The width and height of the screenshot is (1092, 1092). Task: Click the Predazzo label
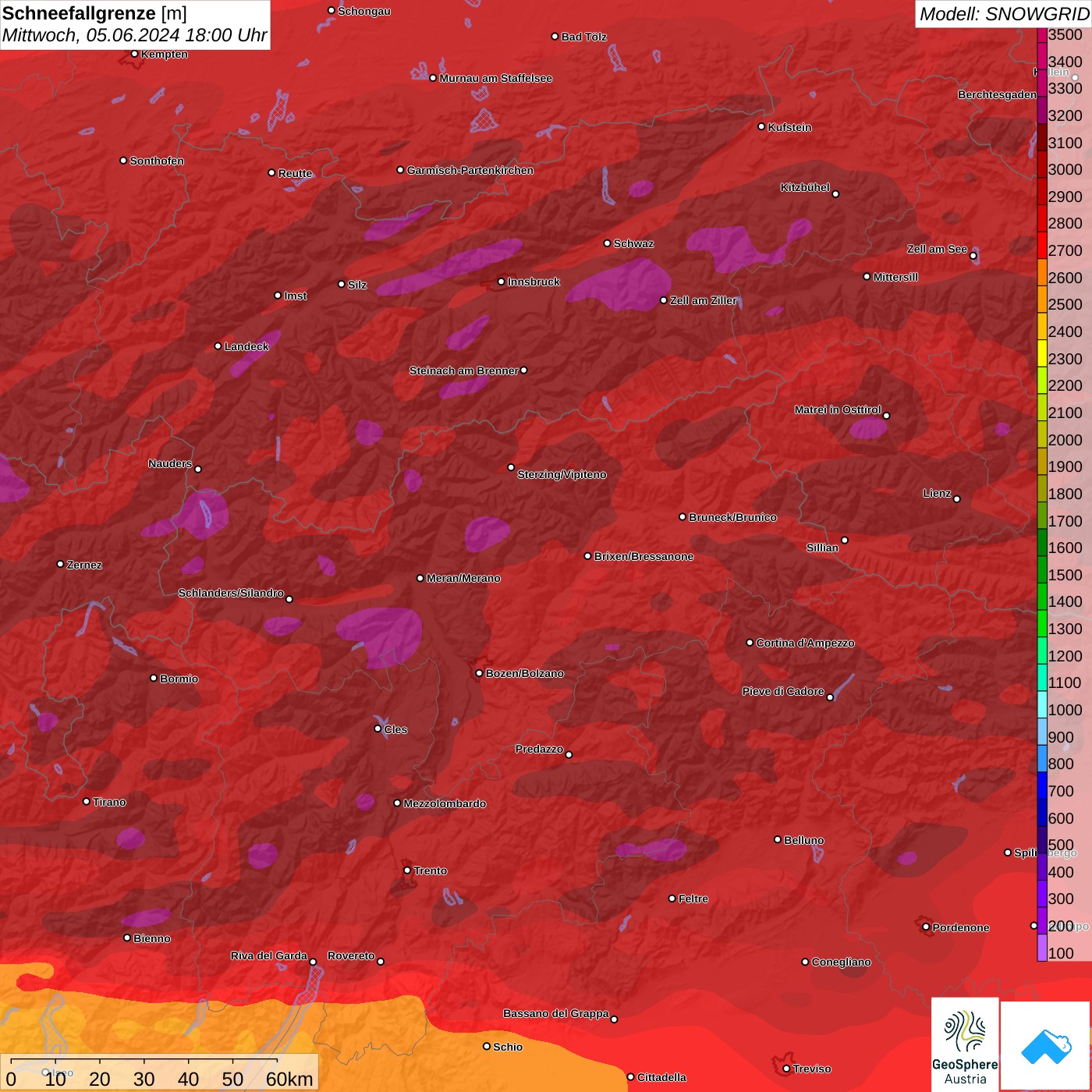tap(539, 749)
